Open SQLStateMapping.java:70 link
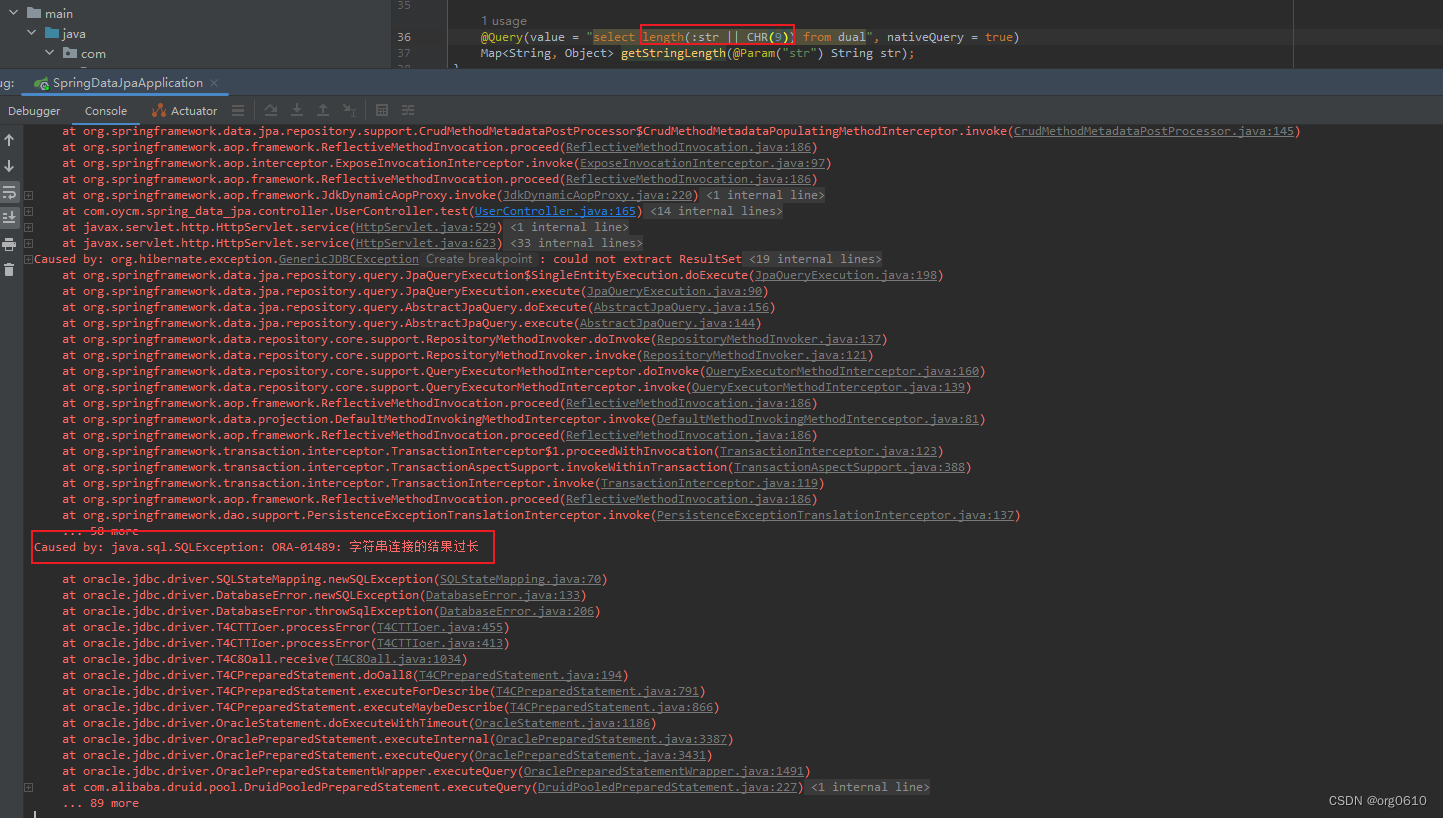Screen dimensions: 1443x818 click(x=520, y=579)
